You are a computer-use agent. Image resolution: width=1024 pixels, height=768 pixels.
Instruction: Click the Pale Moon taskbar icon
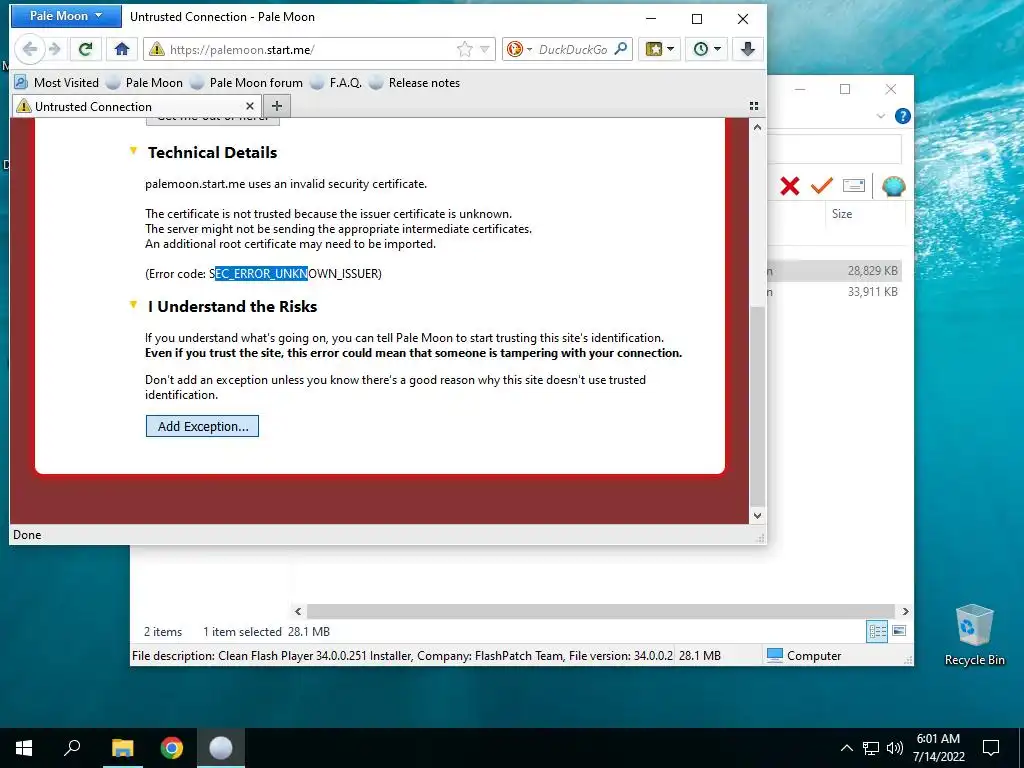click(x=221, y=748)
